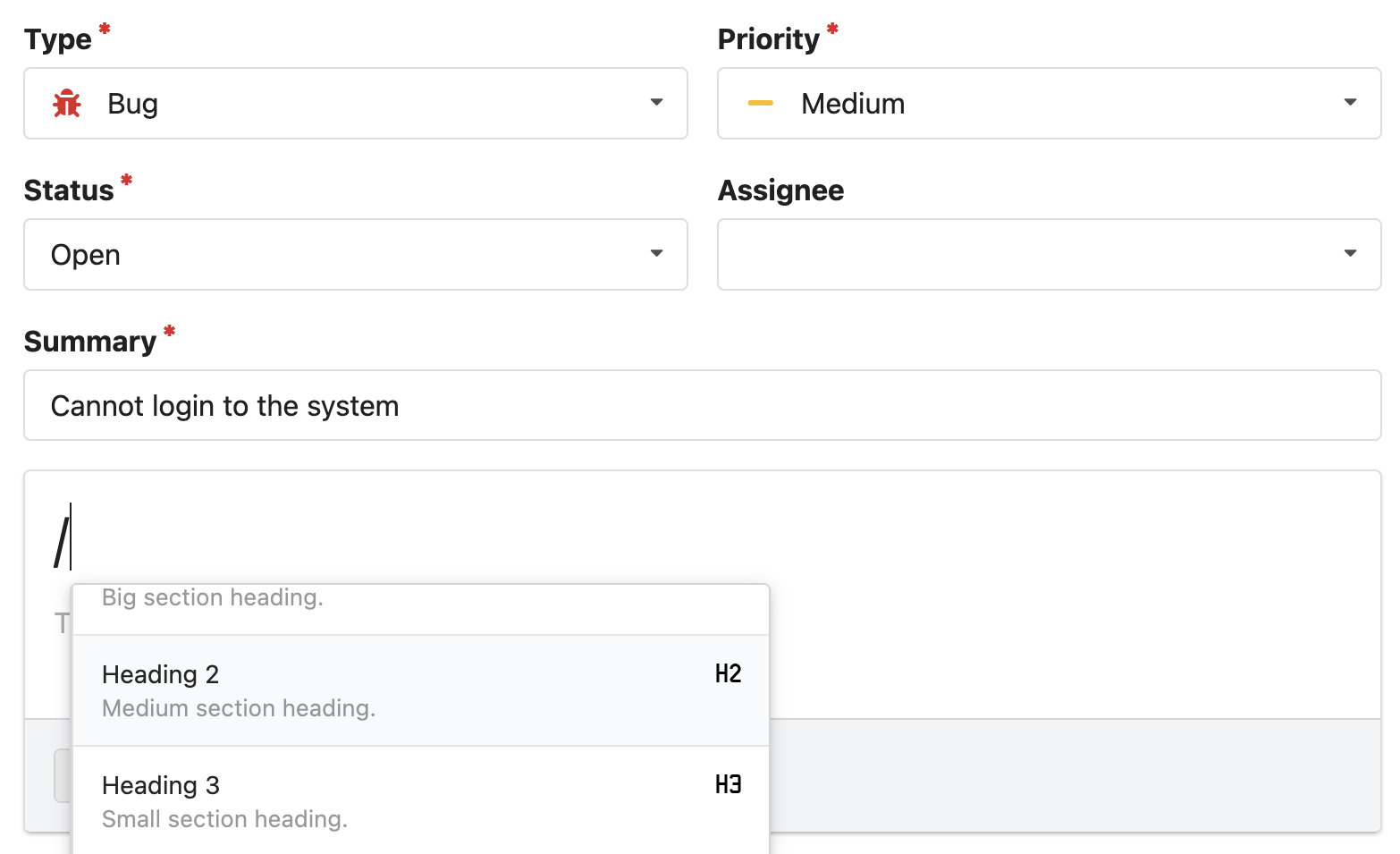Open the Status dropdown arrow
Viewport: 1400px width, 854px height.
tap(656, 254)
